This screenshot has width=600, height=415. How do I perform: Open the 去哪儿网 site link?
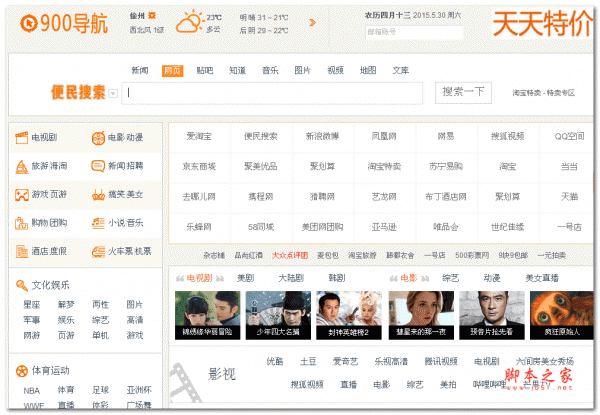pyautogui.click(x=199, y=197)
